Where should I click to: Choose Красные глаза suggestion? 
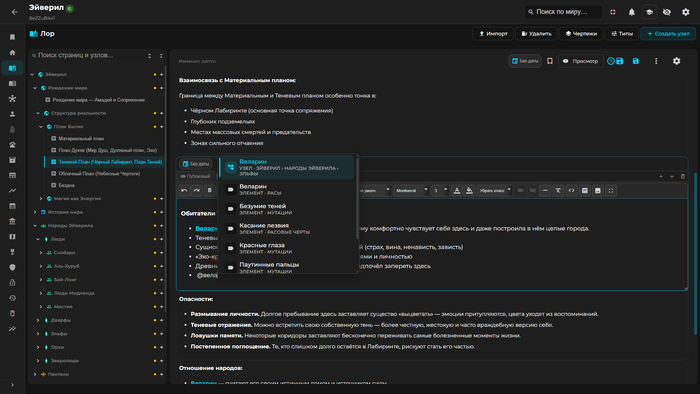(288, 248)
